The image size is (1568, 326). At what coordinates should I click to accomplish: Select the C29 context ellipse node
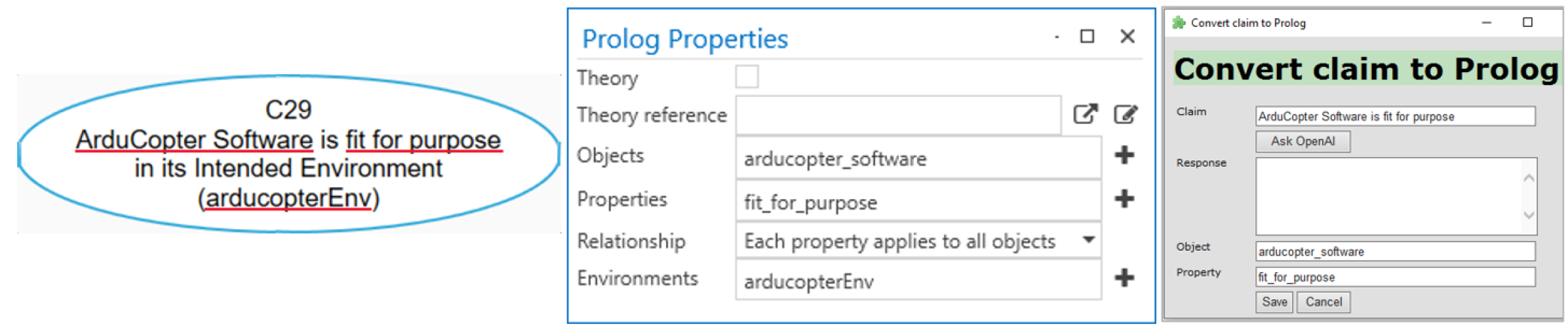(288, 154)
